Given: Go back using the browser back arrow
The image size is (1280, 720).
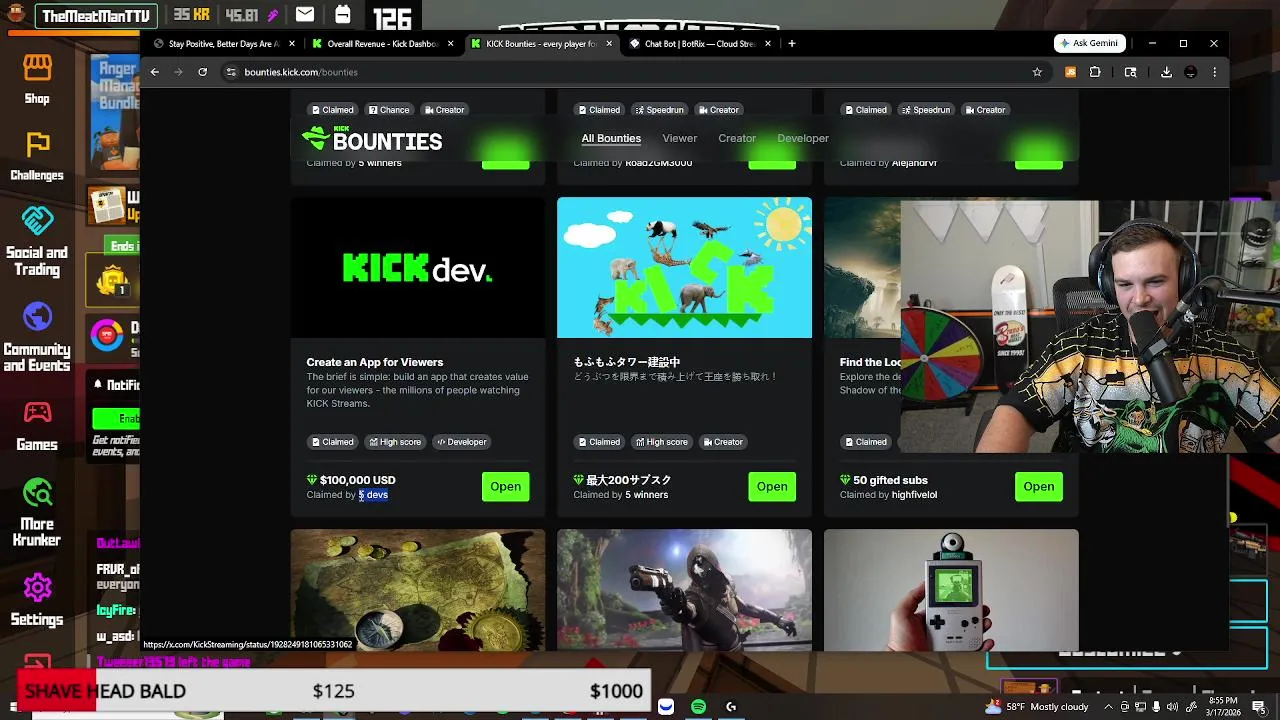Looking at the screenshot, I should point(155,72).
